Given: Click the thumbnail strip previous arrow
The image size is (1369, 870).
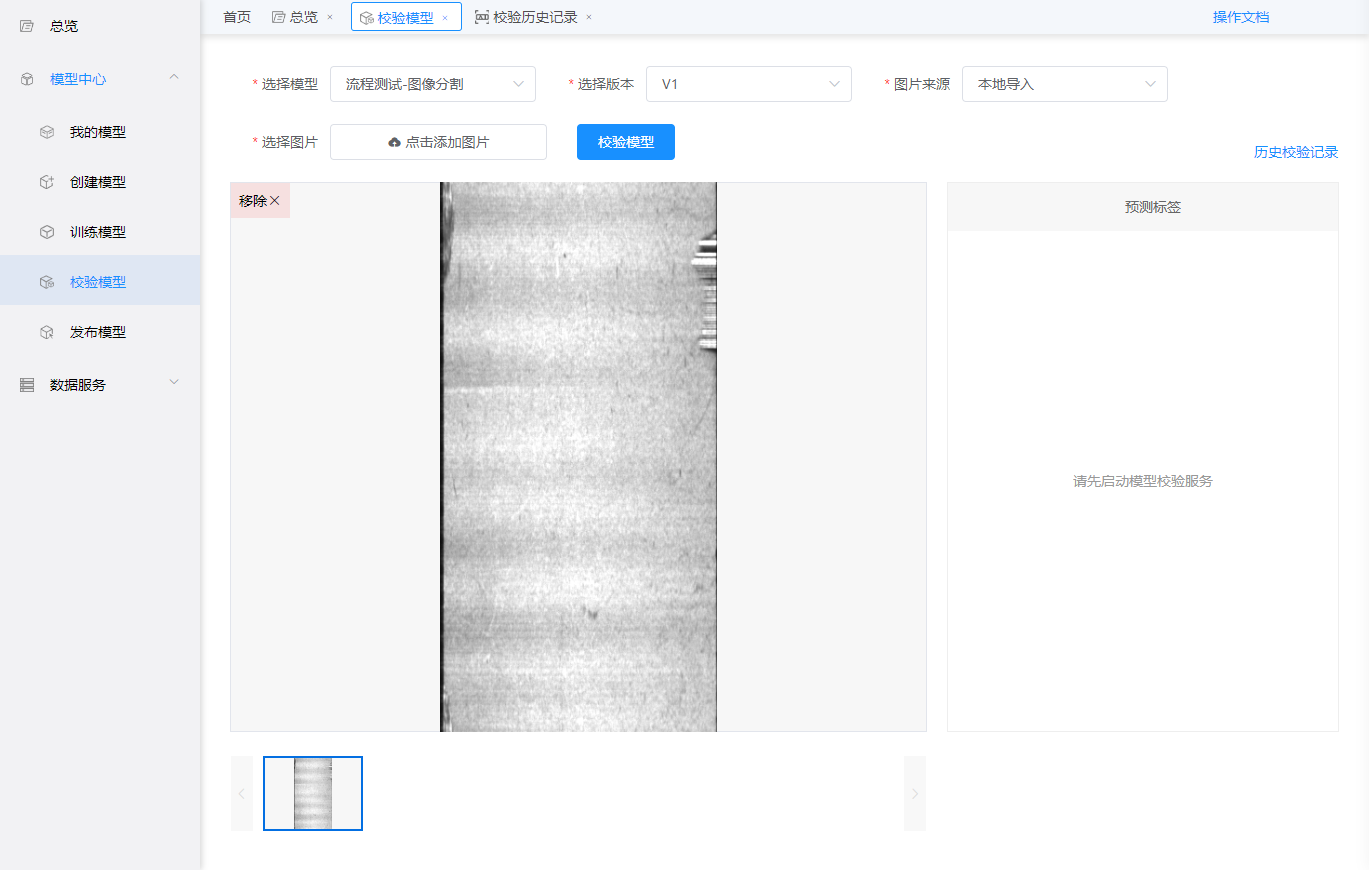Looking at the screenshot, I should 242,794.
